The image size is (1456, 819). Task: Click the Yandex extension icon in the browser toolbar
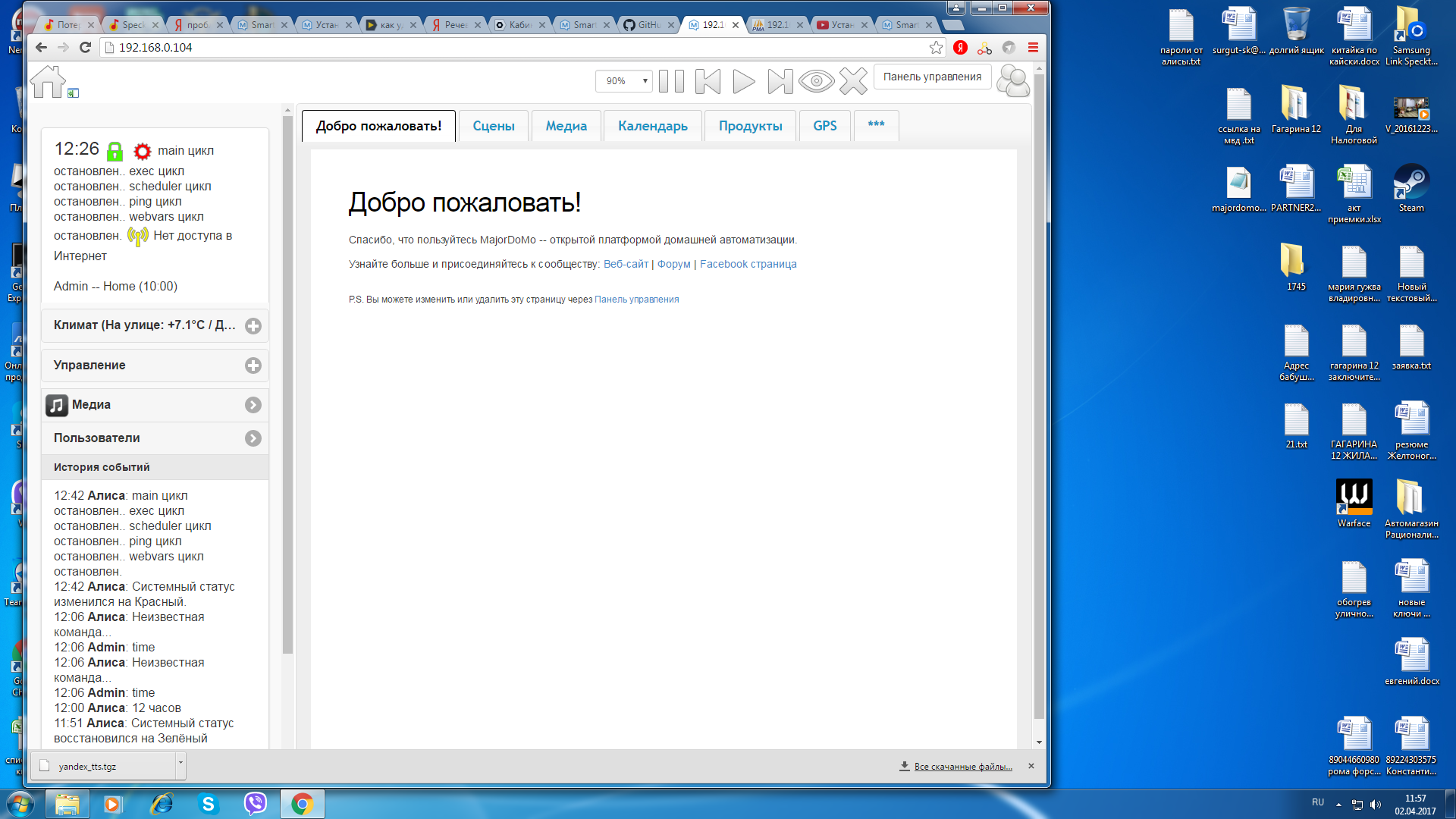[959, 47]
